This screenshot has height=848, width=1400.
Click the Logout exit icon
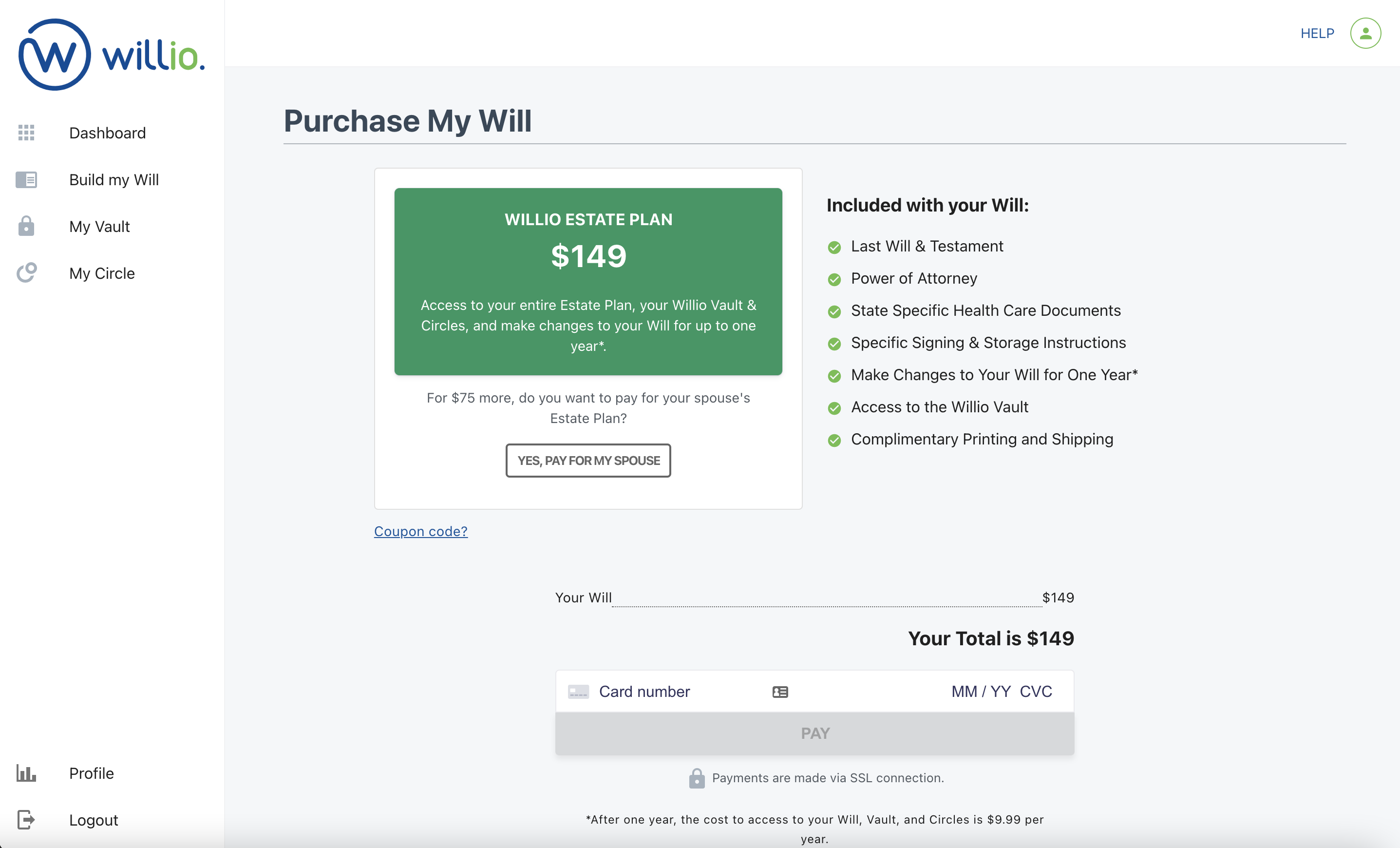pos(26,820)
